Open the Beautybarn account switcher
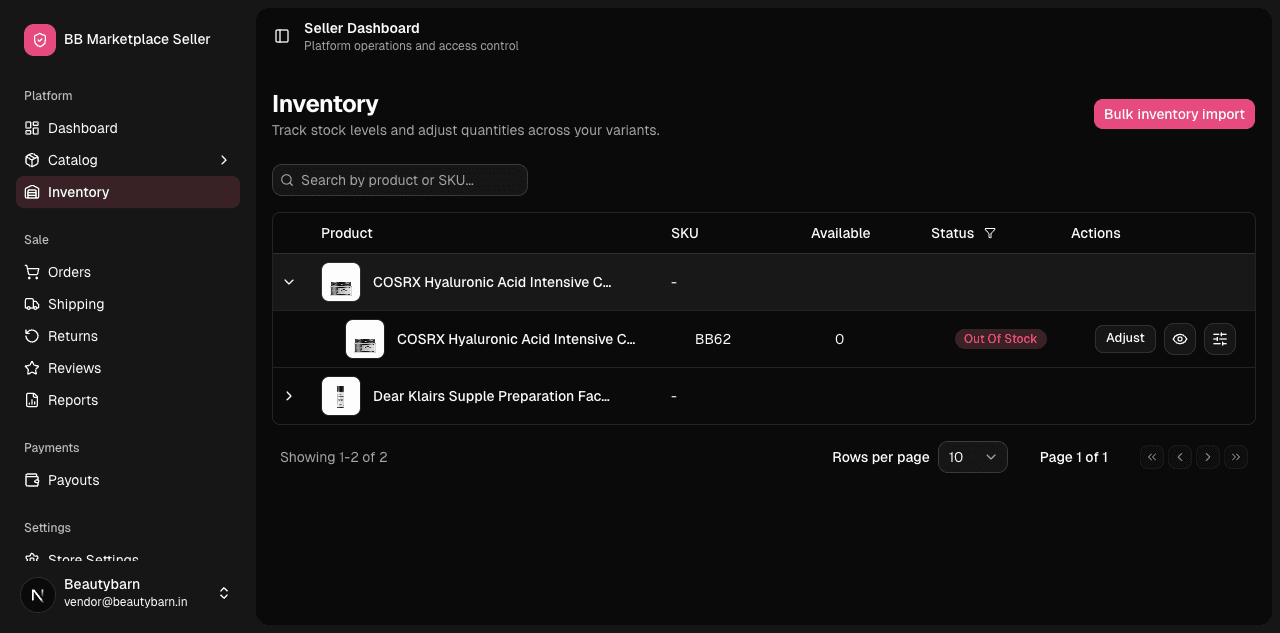The width and height of the screenshot is (1280, 633). click(128, 593)
